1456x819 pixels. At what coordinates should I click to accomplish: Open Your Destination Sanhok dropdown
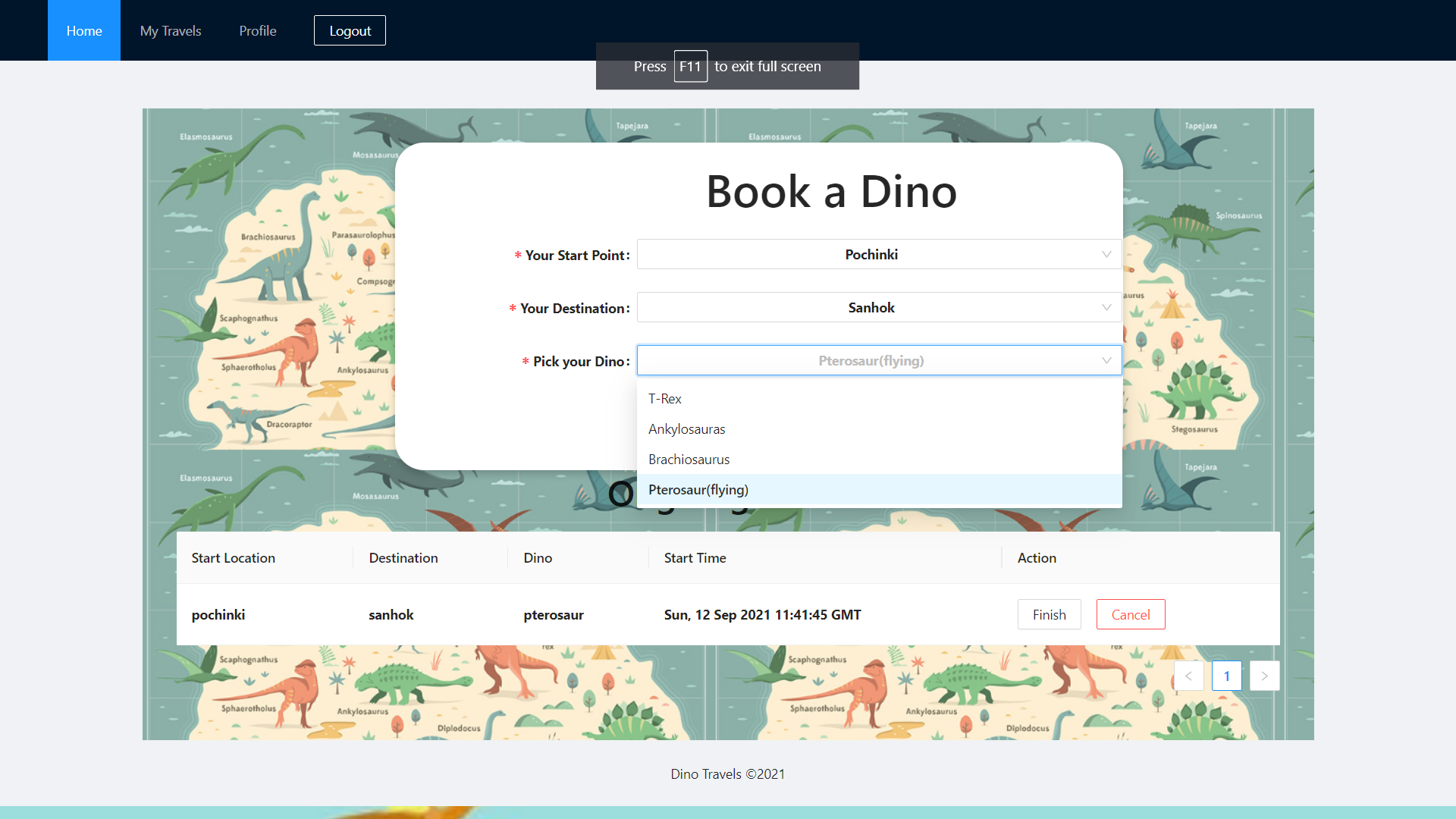(871, 308)
